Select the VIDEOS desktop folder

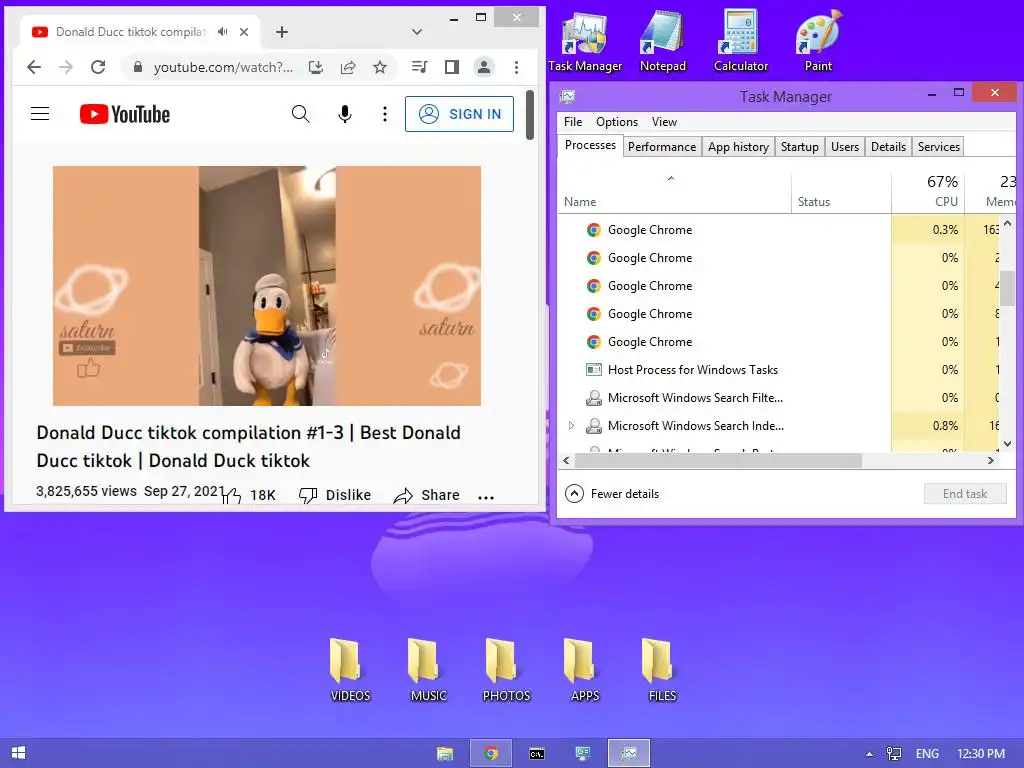(x=350, y=671)
